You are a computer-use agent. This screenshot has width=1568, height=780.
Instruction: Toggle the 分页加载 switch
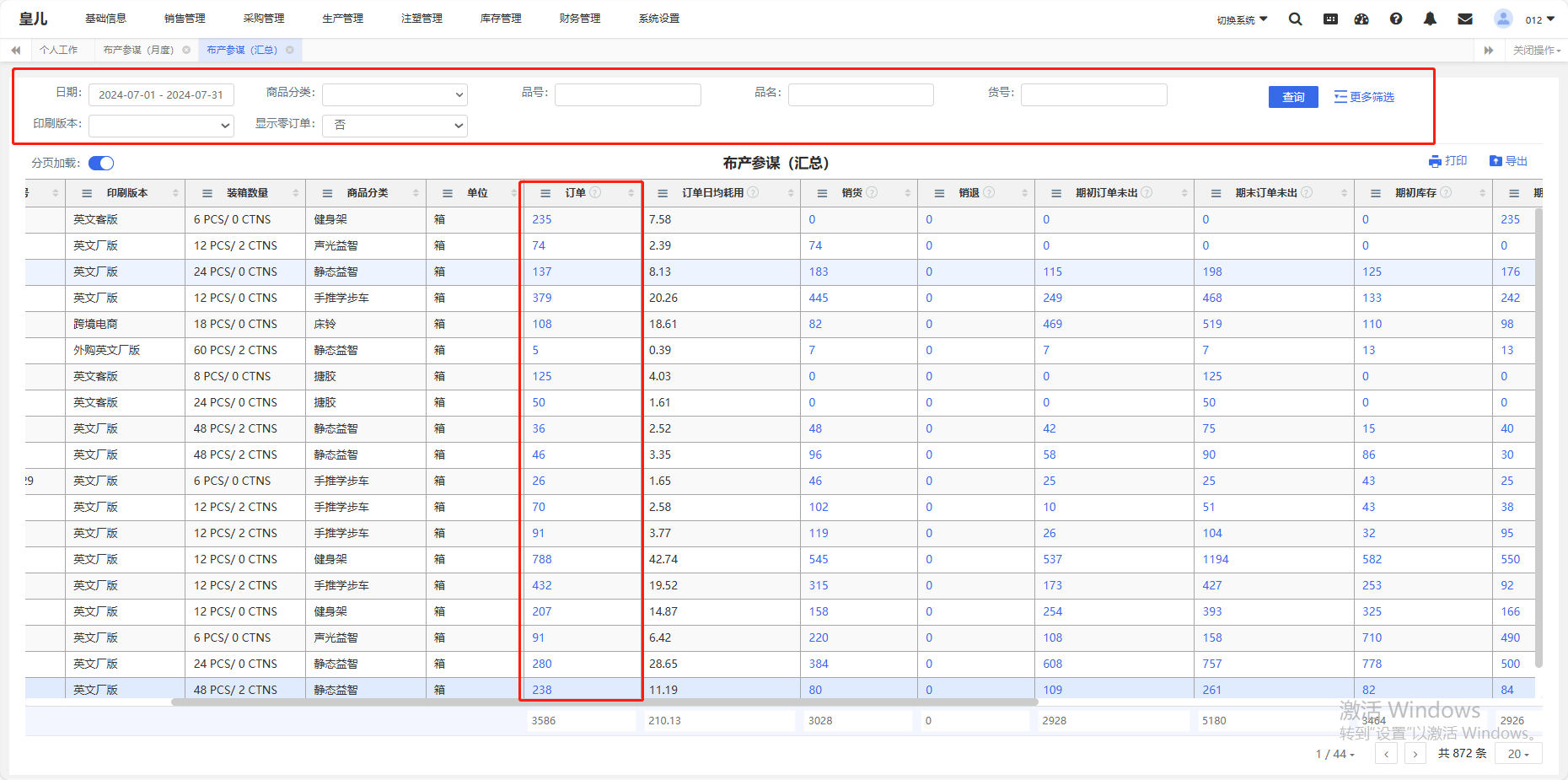click(x=101, y=163)
